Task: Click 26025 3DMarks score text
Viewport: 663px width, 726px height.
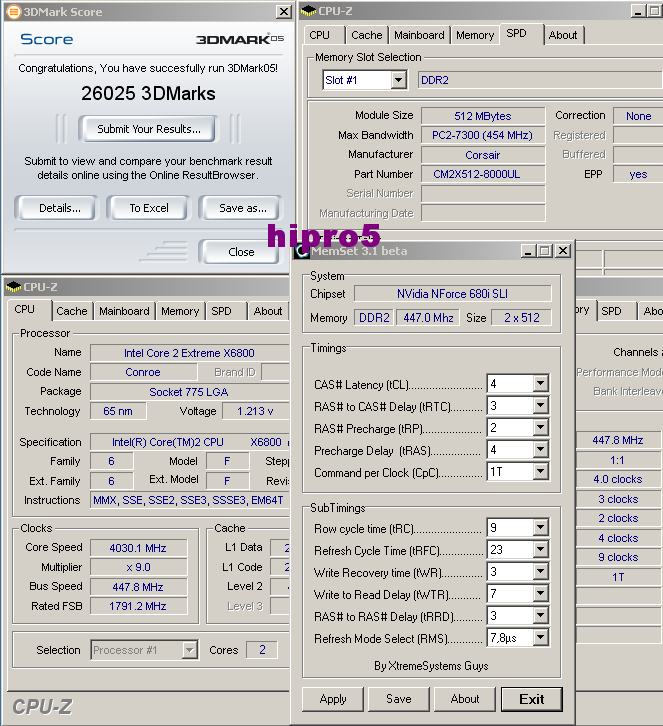Action: point(148,94)
